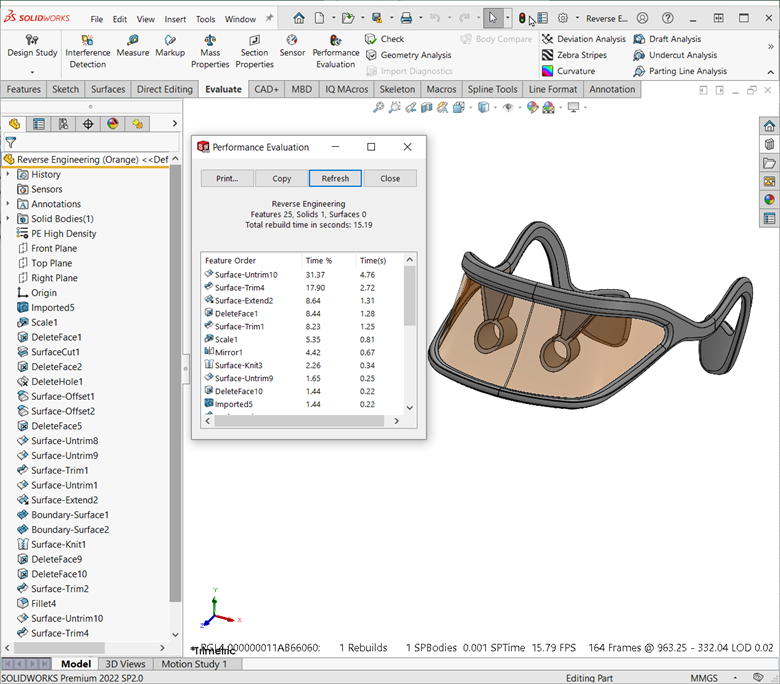Screen dimensions: 780x684
Task: Open Deviation Analysis
Action: 584,39
